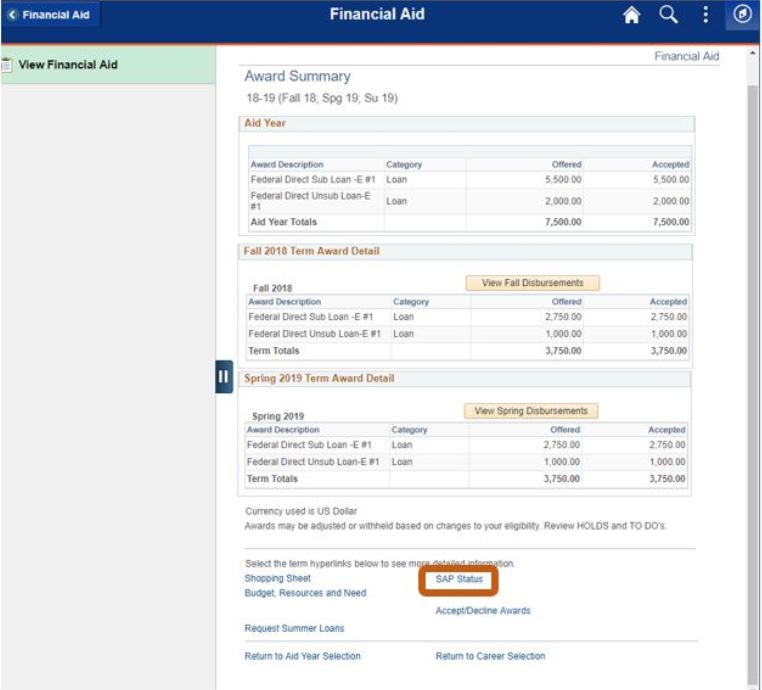Click Category column header in Aid Year table
Image resolution: width=762 pixels, height=690 pixels.
click(x=404, y=165)
